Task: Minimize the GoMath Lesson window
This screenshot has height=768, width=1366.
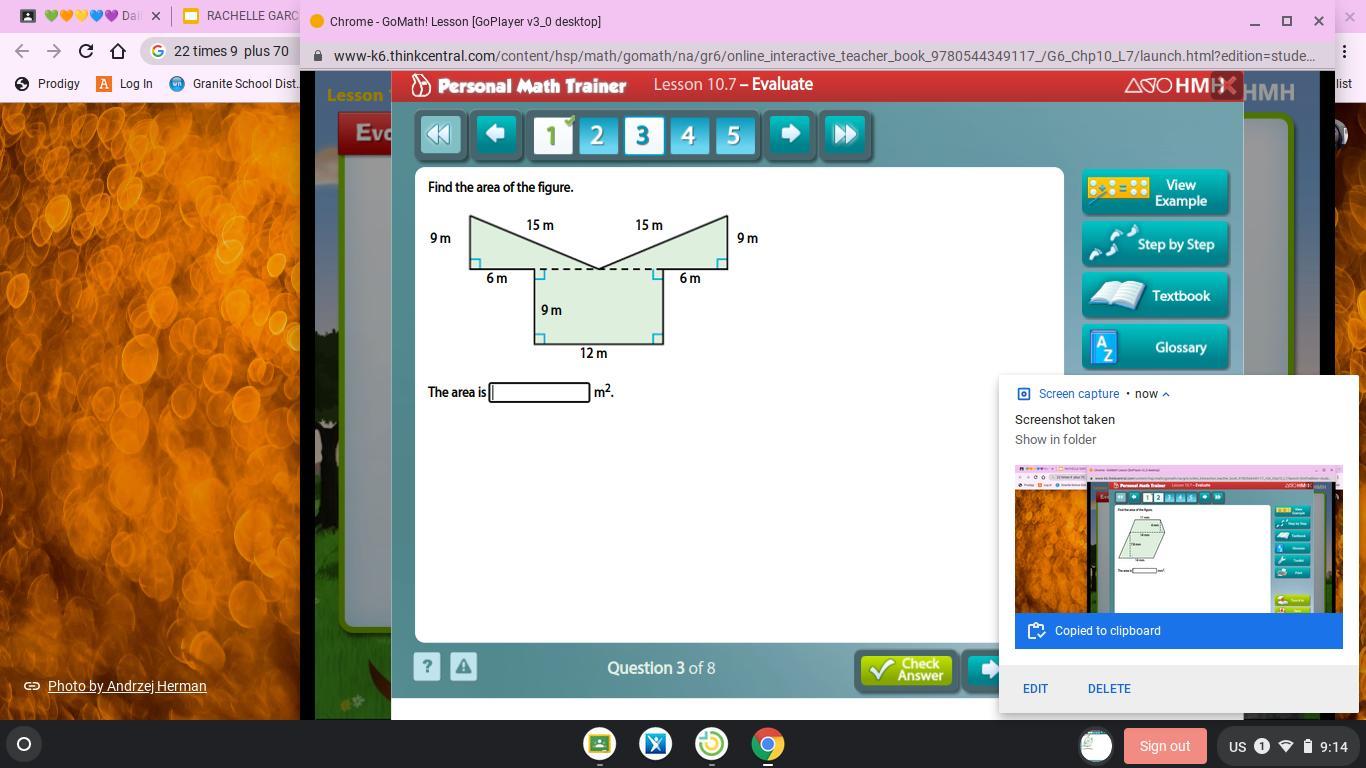Action: tap(1254, 21)
